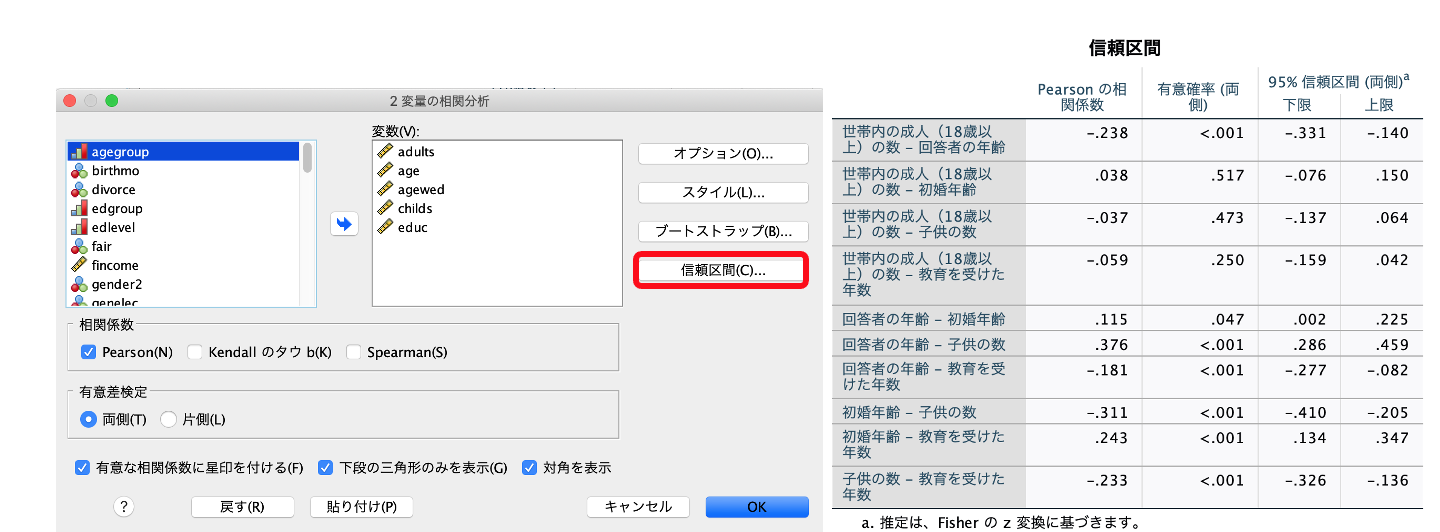Select the 片側(L) radio button
The image size is (1440, 532).
tap(168, 419)
